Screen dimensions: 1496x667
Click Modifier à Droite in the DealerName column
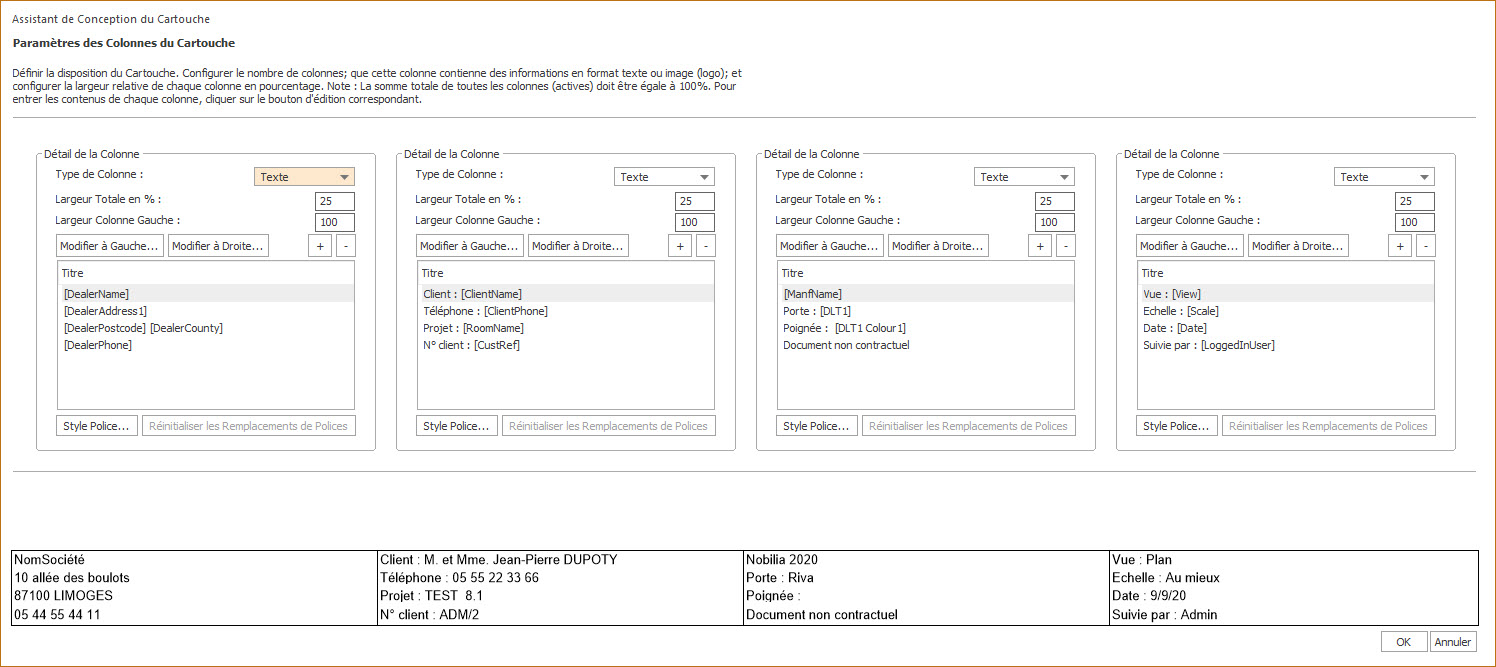218,246
